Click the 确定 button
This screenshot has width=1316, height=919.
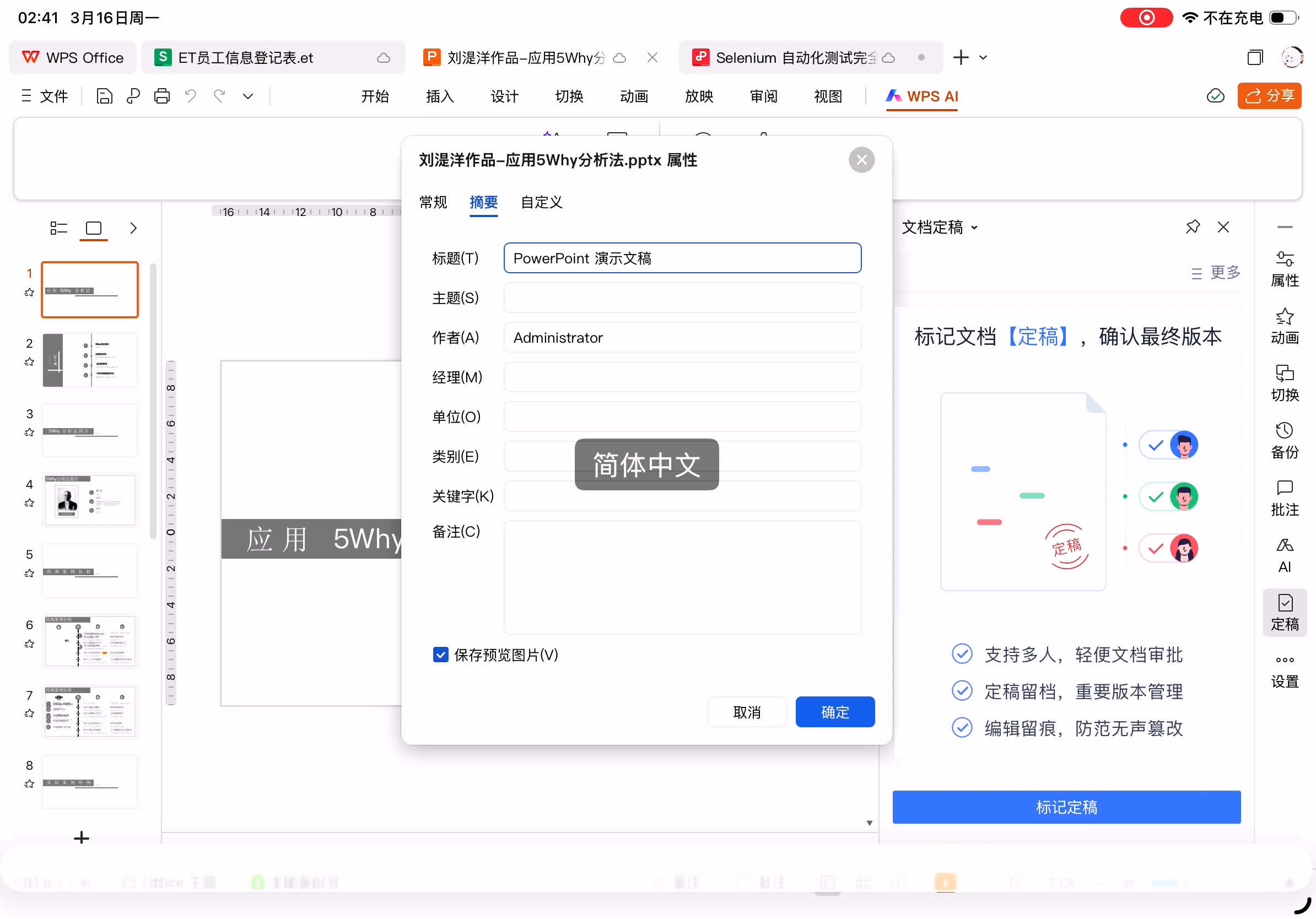pos(834,712)
